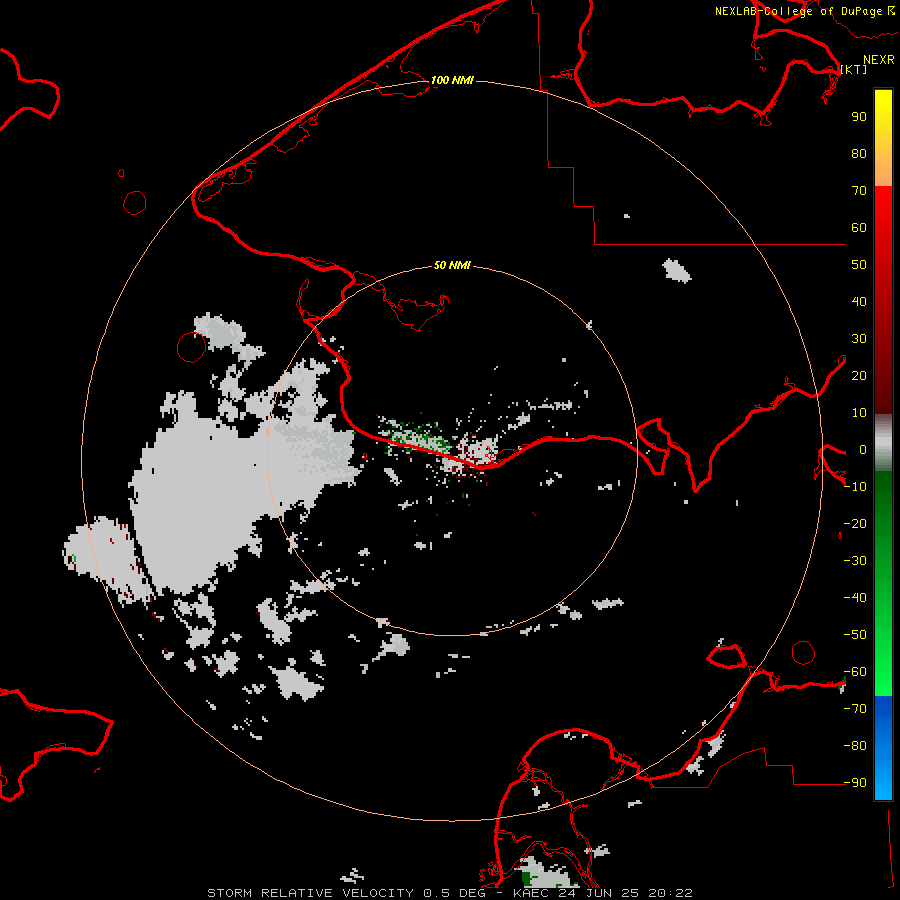This screenshot has height=900, width=900.
Task: Click the -70 value on velocity scale
Action: pyautogui.click(x=855, y=709)
